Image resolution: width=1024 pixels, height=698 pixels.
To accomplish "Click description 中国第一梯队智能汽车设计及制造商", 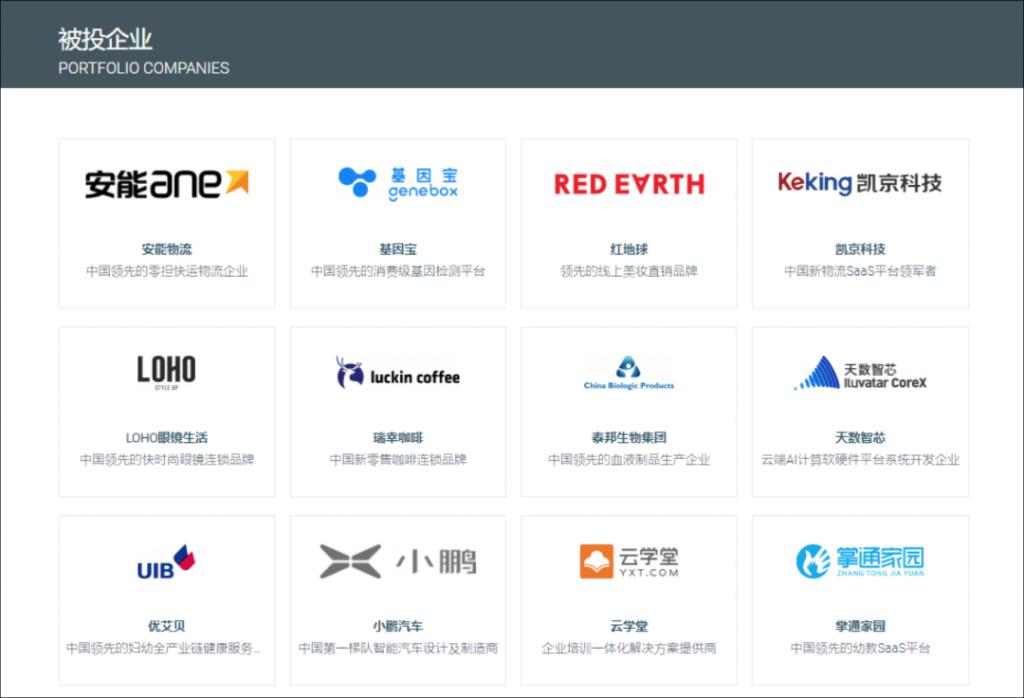I will coord(398,648).
